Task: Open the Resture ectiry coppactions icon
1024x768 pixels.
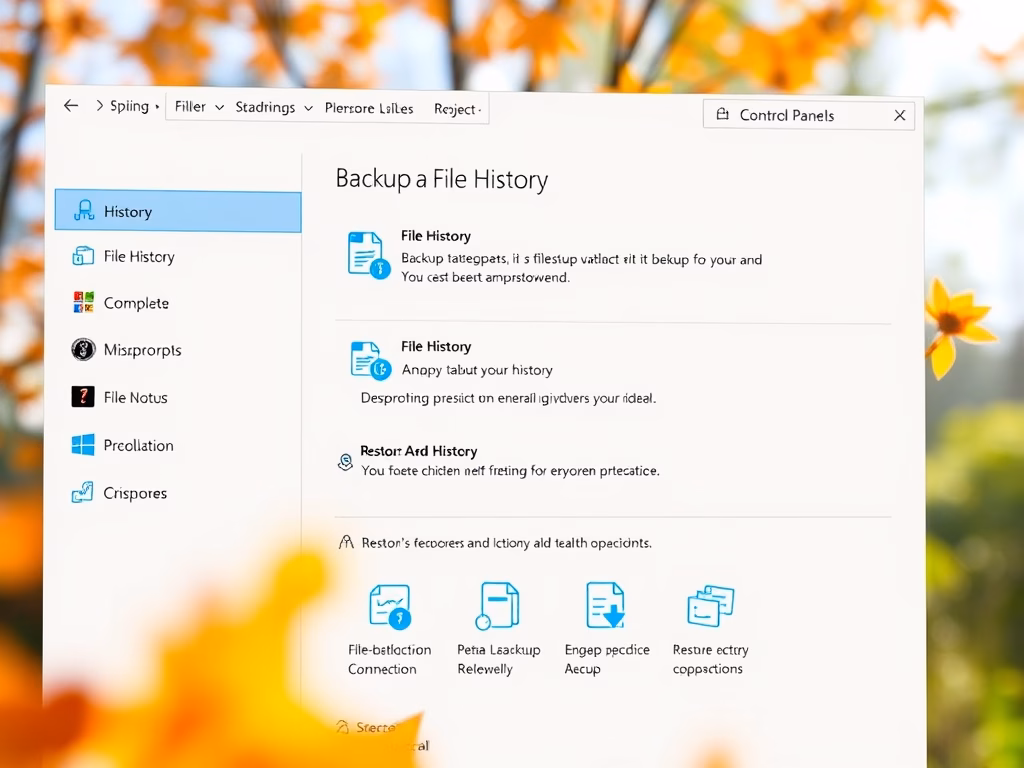Action: click(711, 606)
